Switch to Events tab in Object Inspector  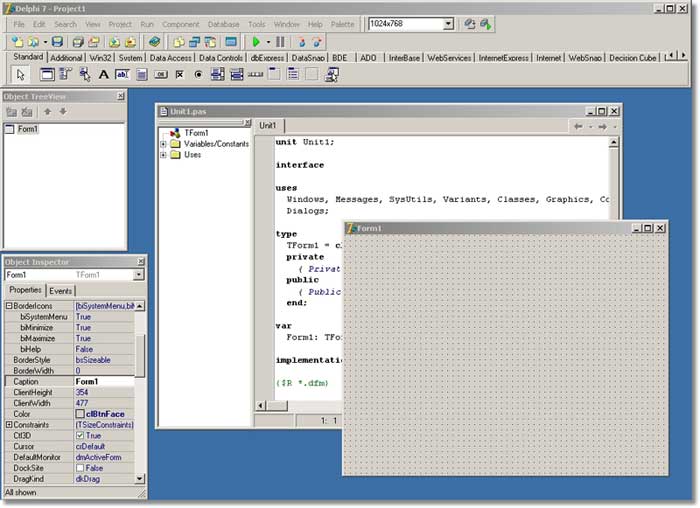61,291
